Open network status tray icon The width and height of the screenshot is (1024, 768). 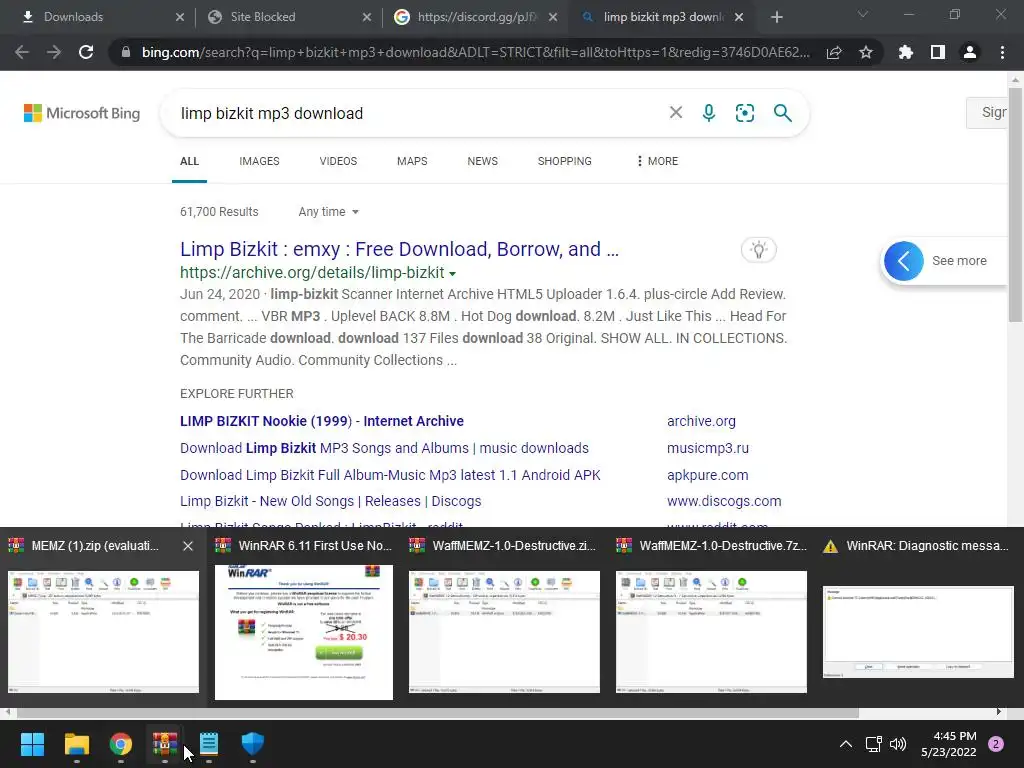tap(873, 744)
